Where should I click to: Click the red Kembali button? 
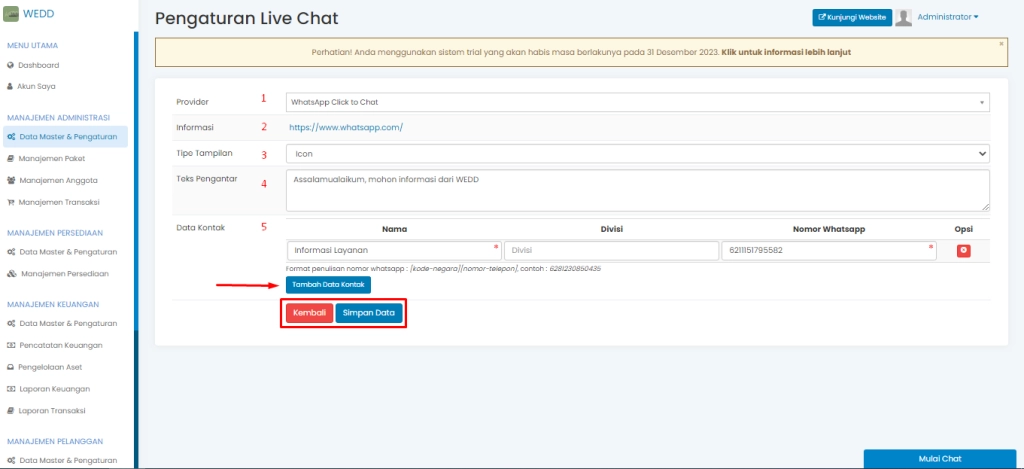pos(309,313)
